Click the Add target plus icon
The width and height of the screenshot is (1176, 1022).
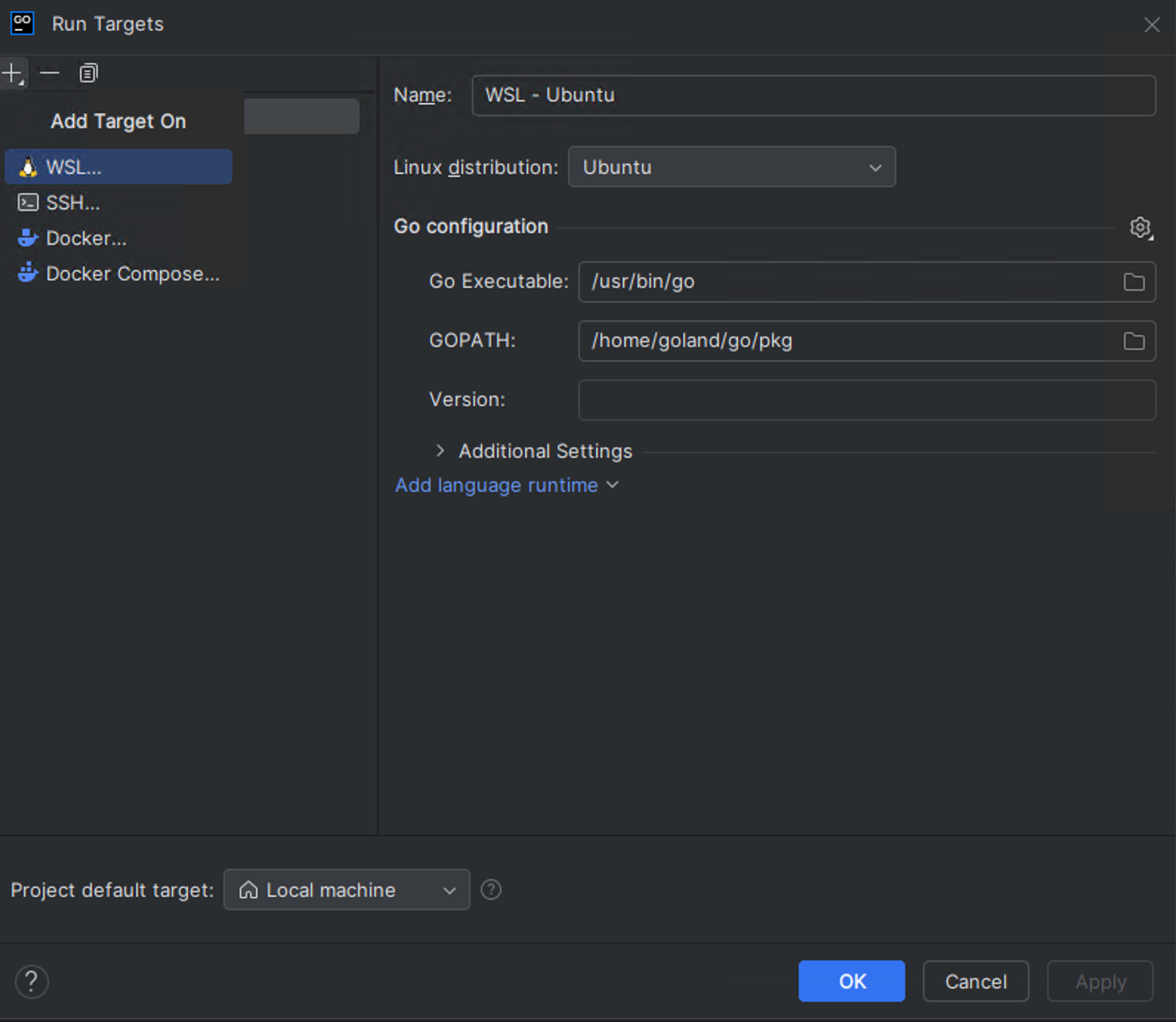13,73
